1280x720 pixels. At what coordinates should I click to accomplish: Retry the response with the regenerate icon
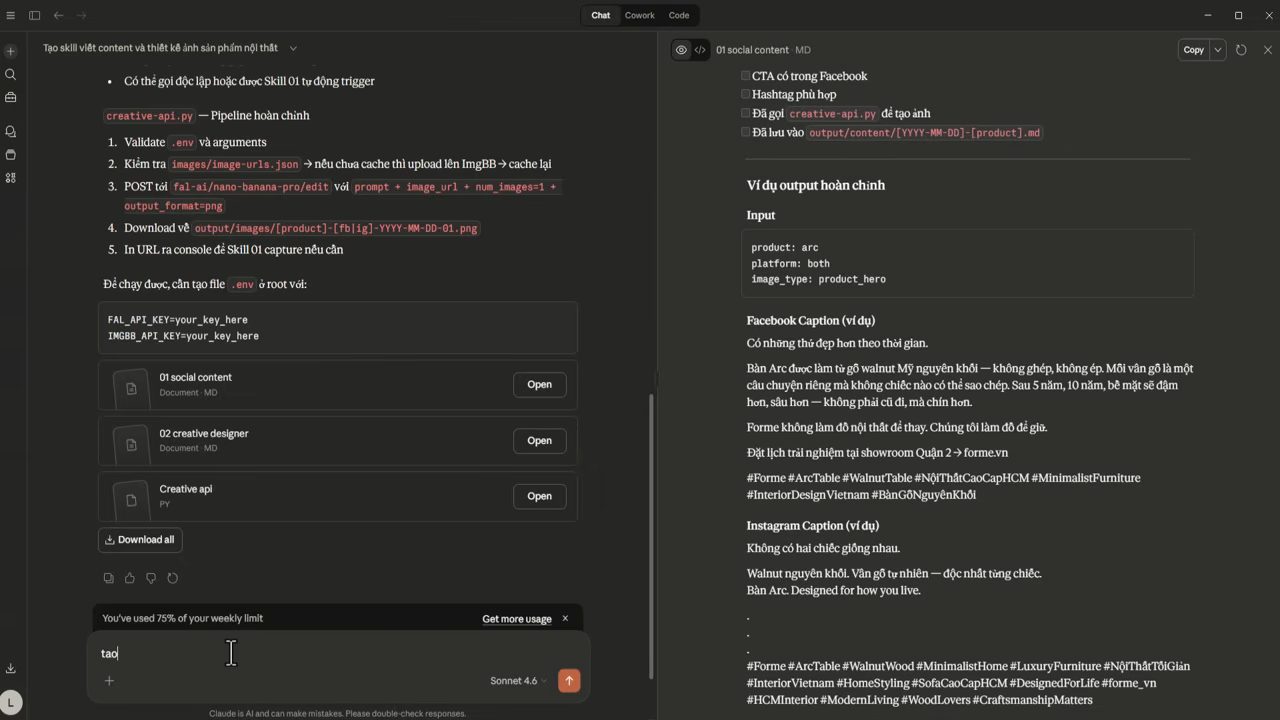click(173, 578)
